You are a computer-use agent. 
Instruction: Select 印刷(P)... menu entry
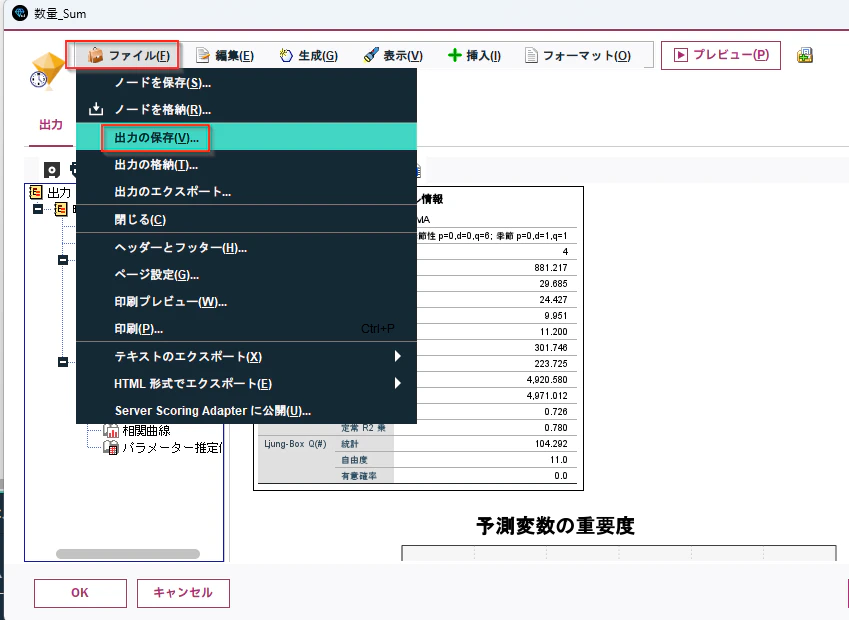tap(246, 329)
